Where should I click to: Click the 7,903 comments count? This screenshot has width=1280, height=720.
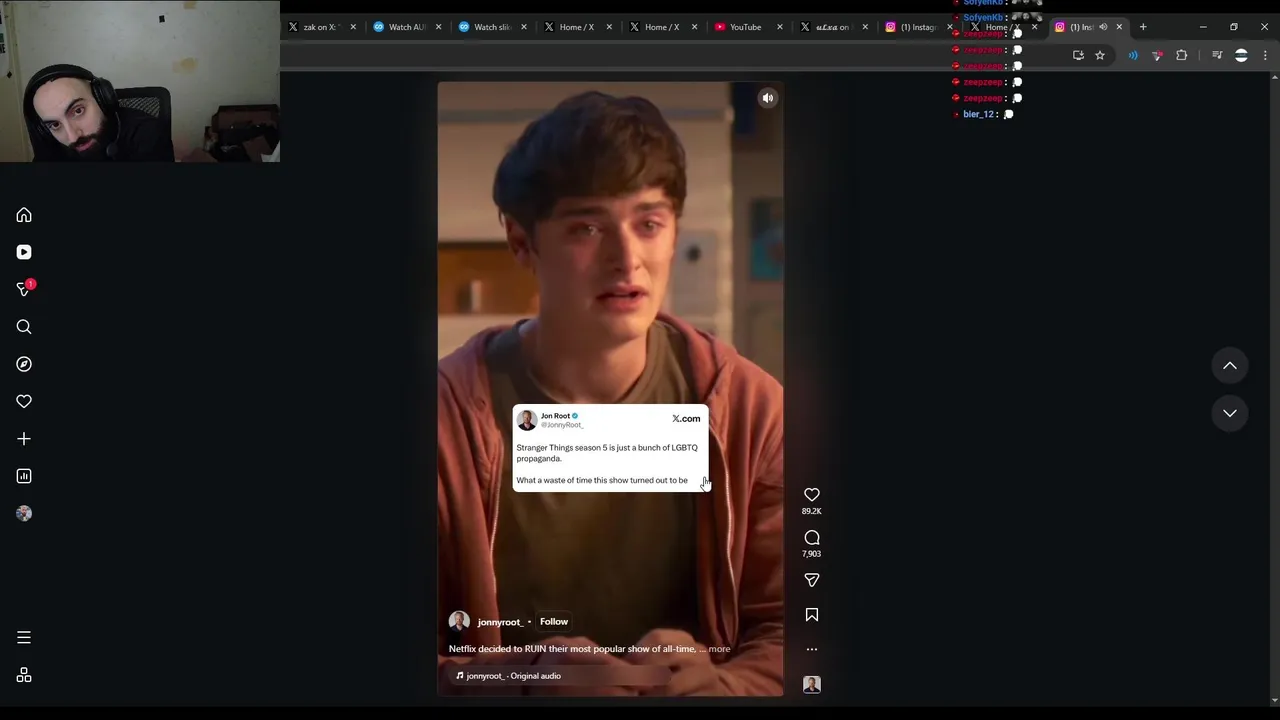(x=812, y=554)
